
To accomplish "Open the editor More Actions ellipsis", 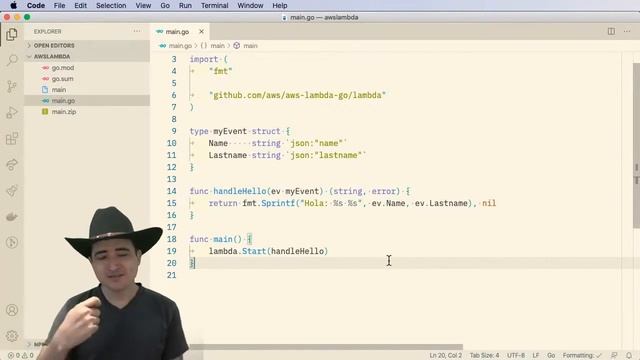I will point(627,31).
